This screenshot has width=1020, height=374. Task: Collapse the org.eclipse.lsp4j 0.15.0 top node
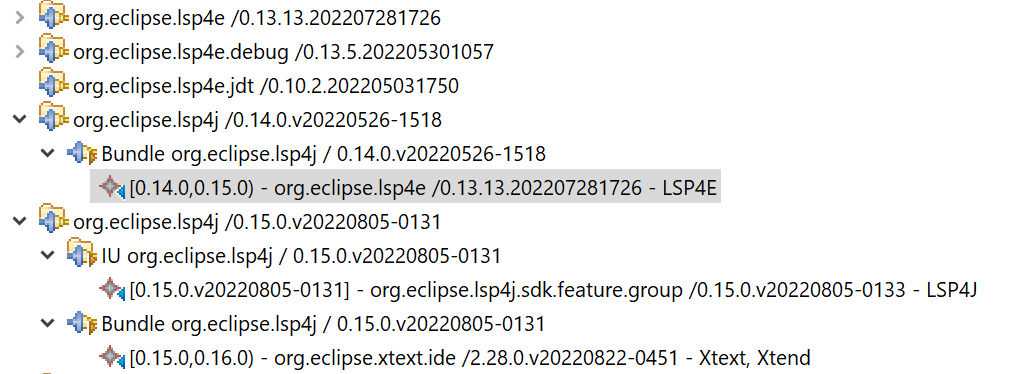[20, 221]
